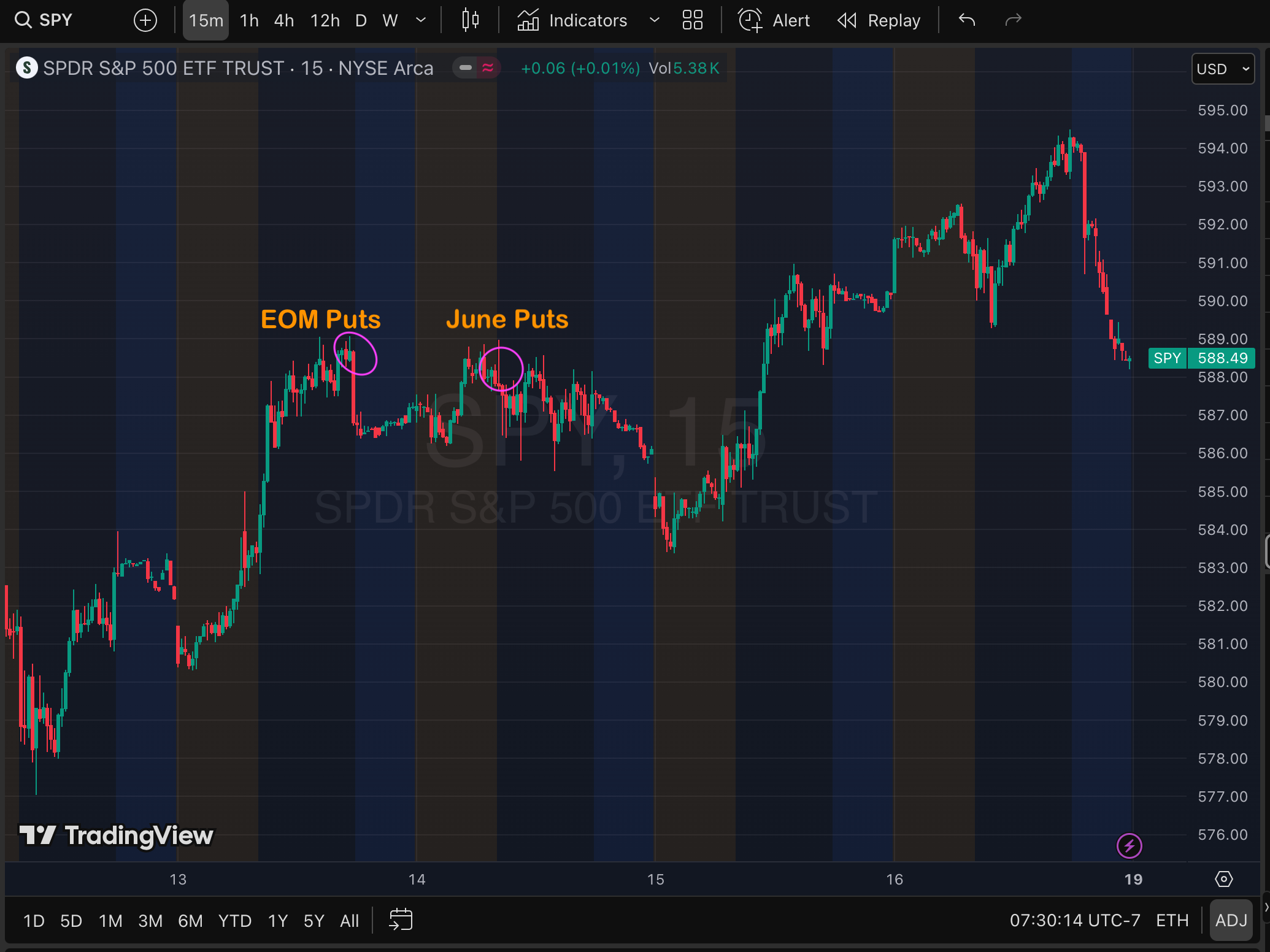Open the USD currency dropdown
The width and height of the screenshot is (1270, 952).
pyautogui.click(x=1223, y=69)
